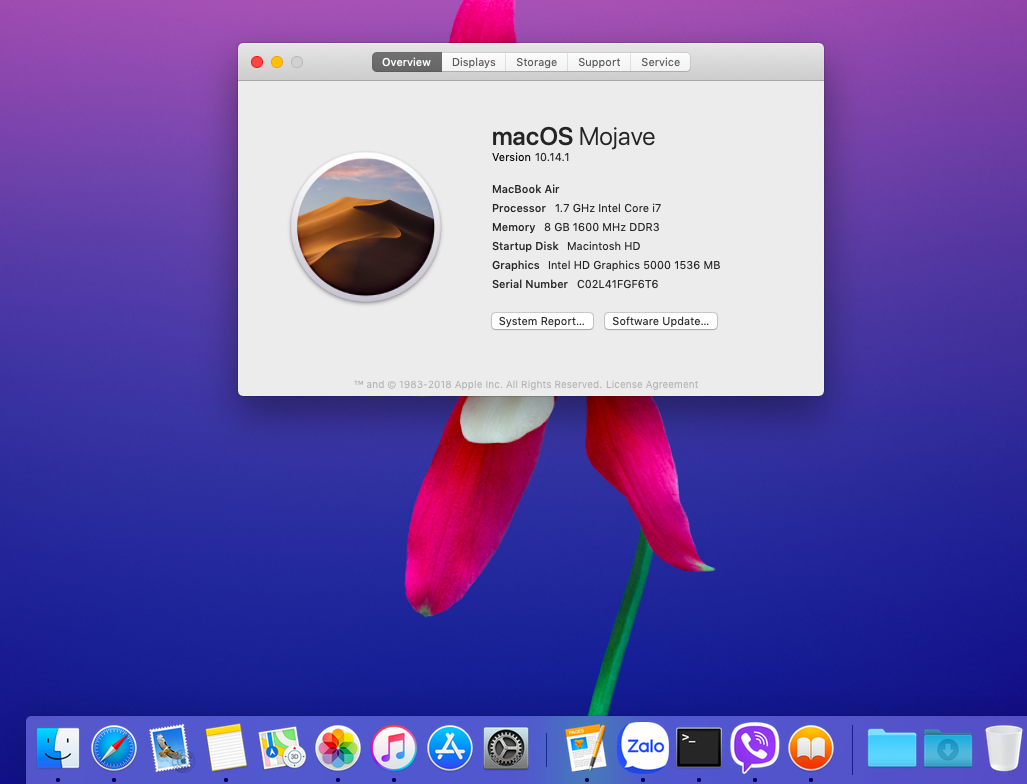Open Finder from the Dock
This screenshot has height=784, width=1027.
point(58,747)
